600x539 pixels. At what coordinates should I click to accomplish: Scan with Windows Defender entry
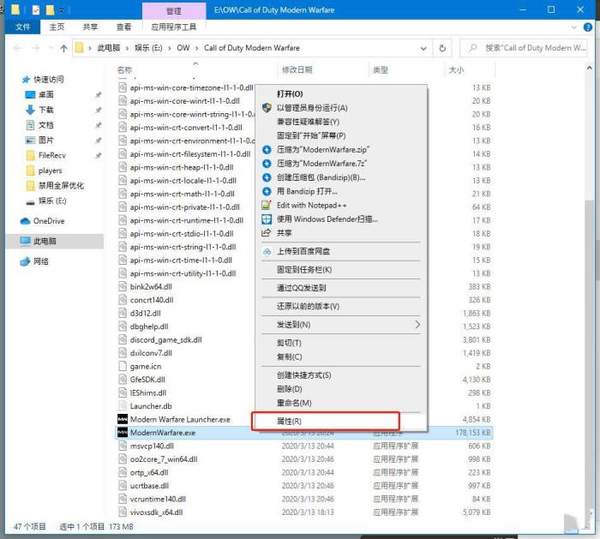coord(327,219)
